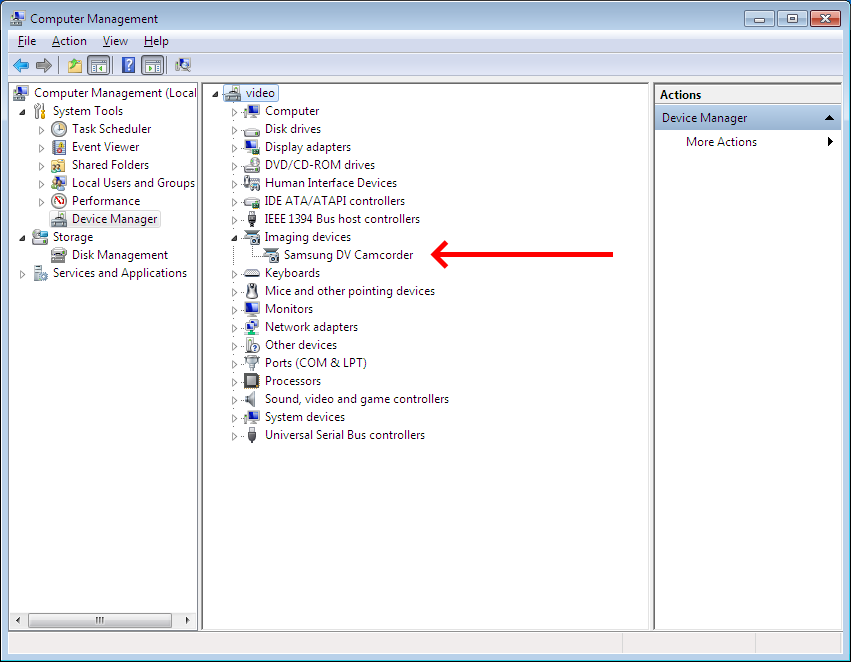Click the Task Scheduler clock icon
This screenshot has height=662, width=851.
click(59, 129)
